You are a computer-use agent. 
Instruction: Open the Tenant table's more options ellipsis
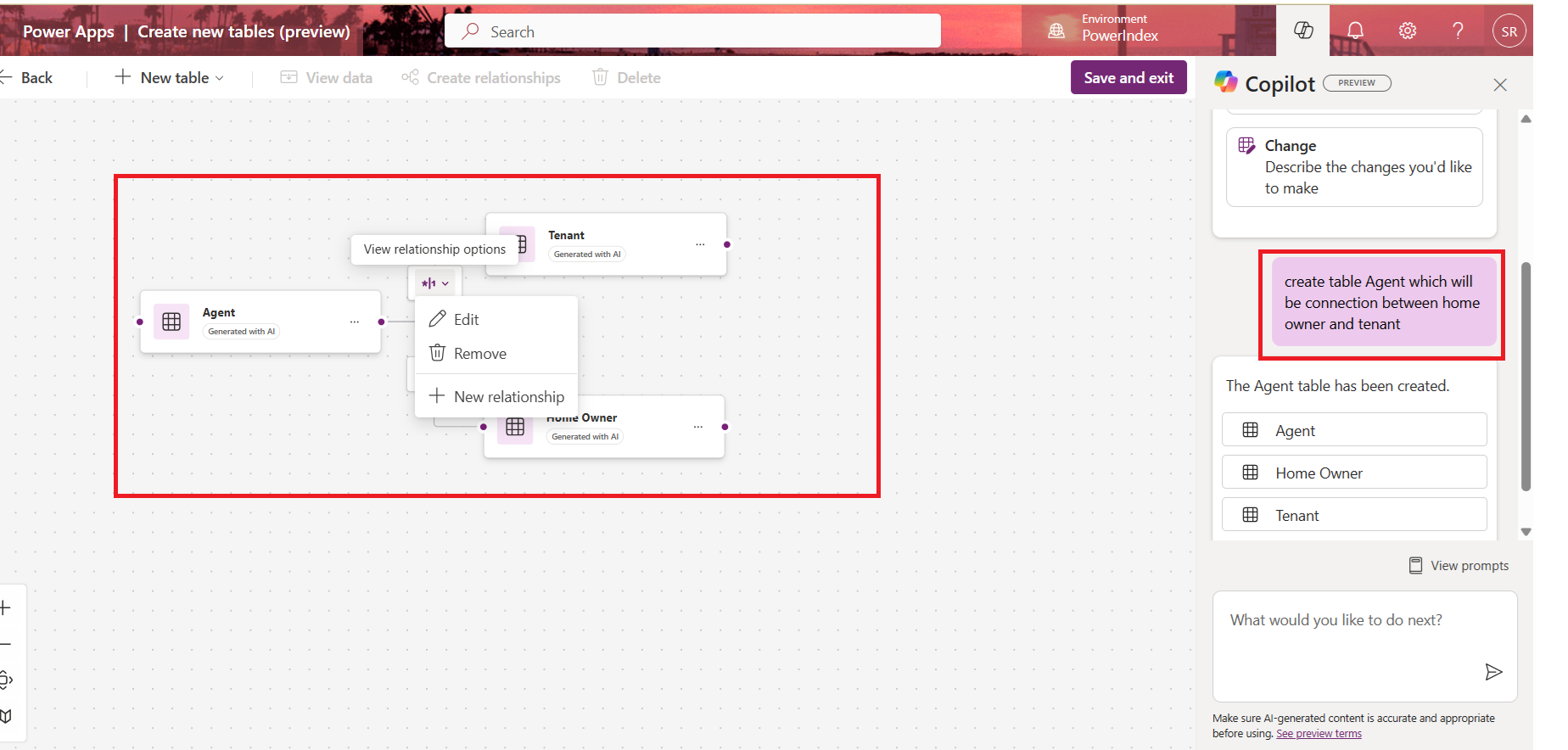pyautogui.click(x=700, y=244)
